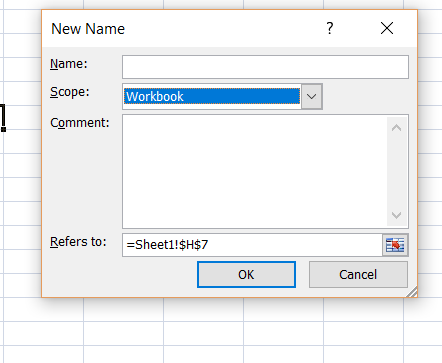Click the Refers to: label
The image size is (442, 363).
(78, 242)
